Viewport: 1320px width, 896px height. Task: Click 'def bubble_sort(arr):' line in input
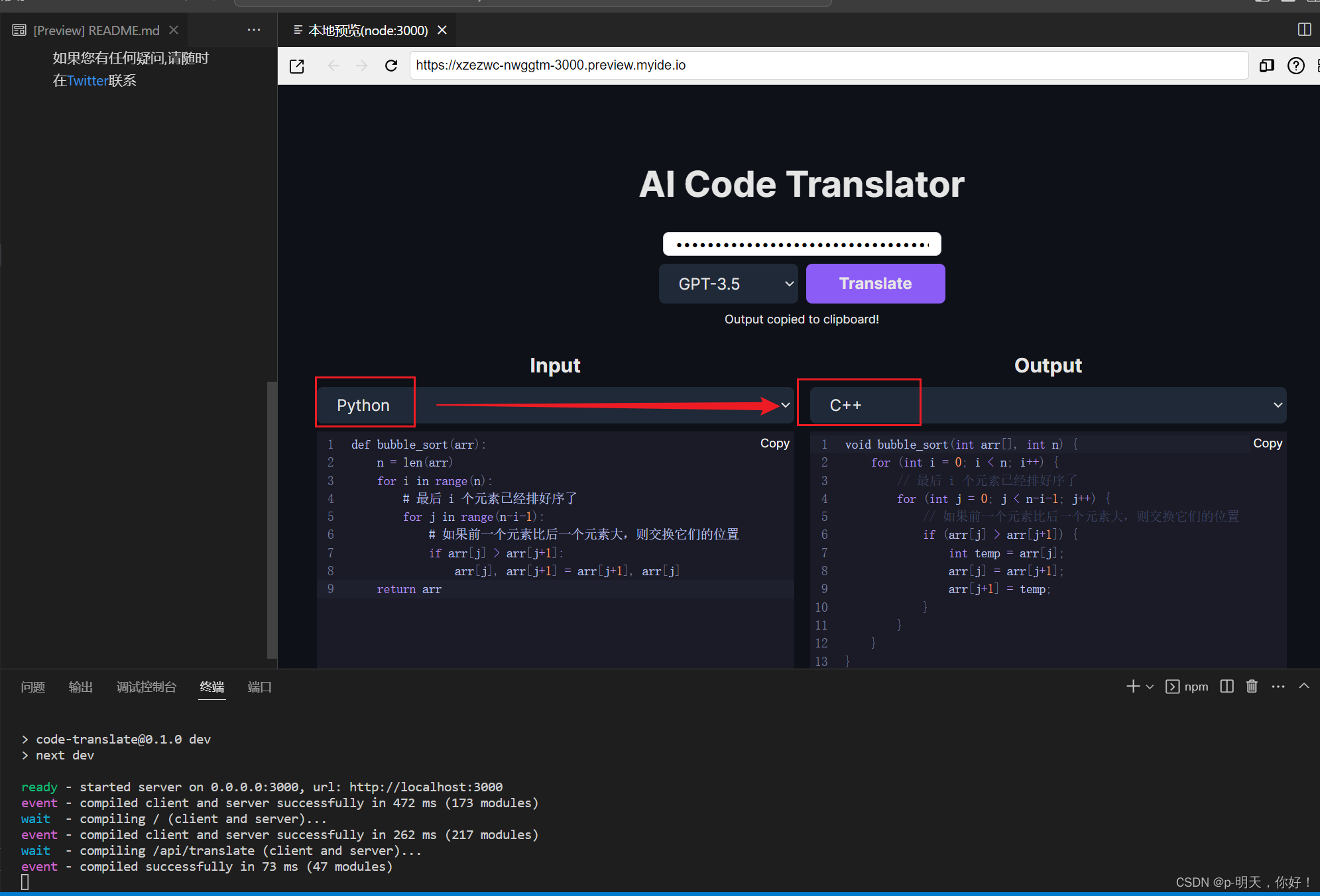click(418, 445)
